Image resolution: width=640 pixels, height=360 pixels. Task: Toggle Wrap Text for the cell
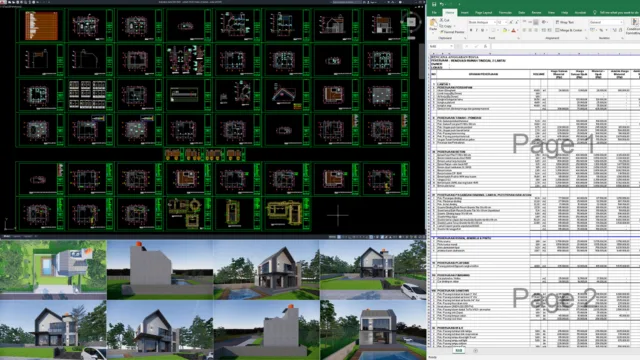565,22
